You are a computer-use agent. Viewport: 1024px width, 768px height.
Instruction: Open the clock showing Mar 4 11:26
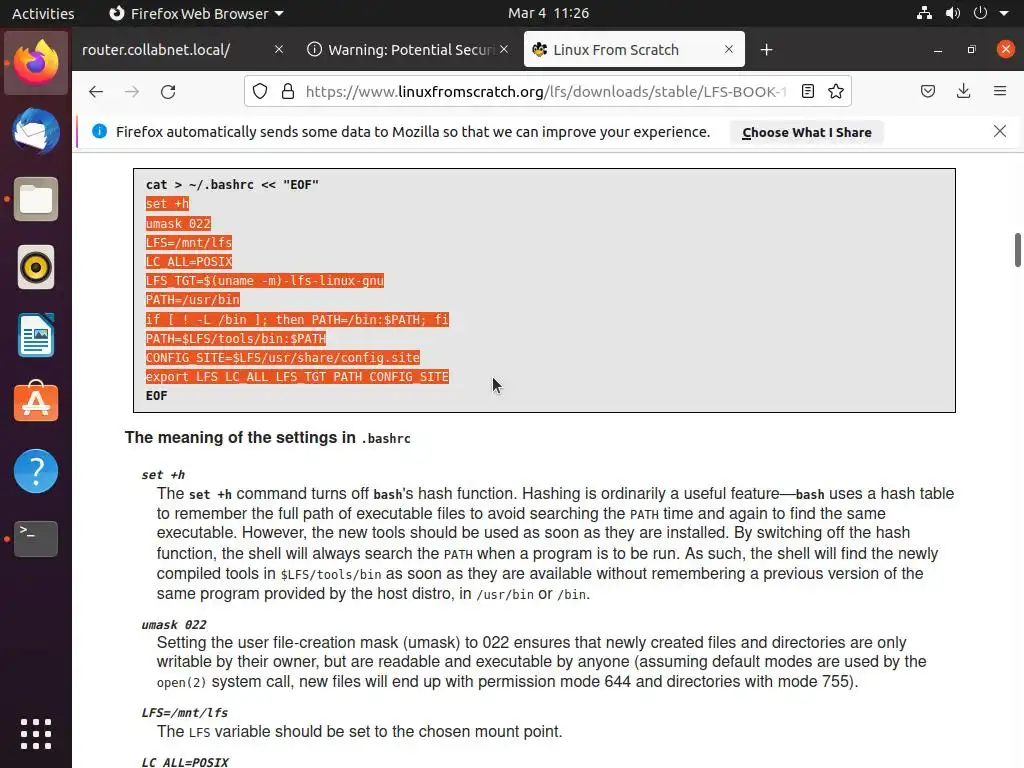pos(549,13)
